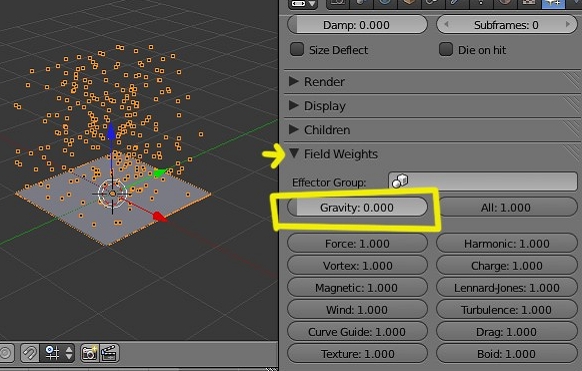Click the Turbulence weight slider

click(x=506, y=309)
